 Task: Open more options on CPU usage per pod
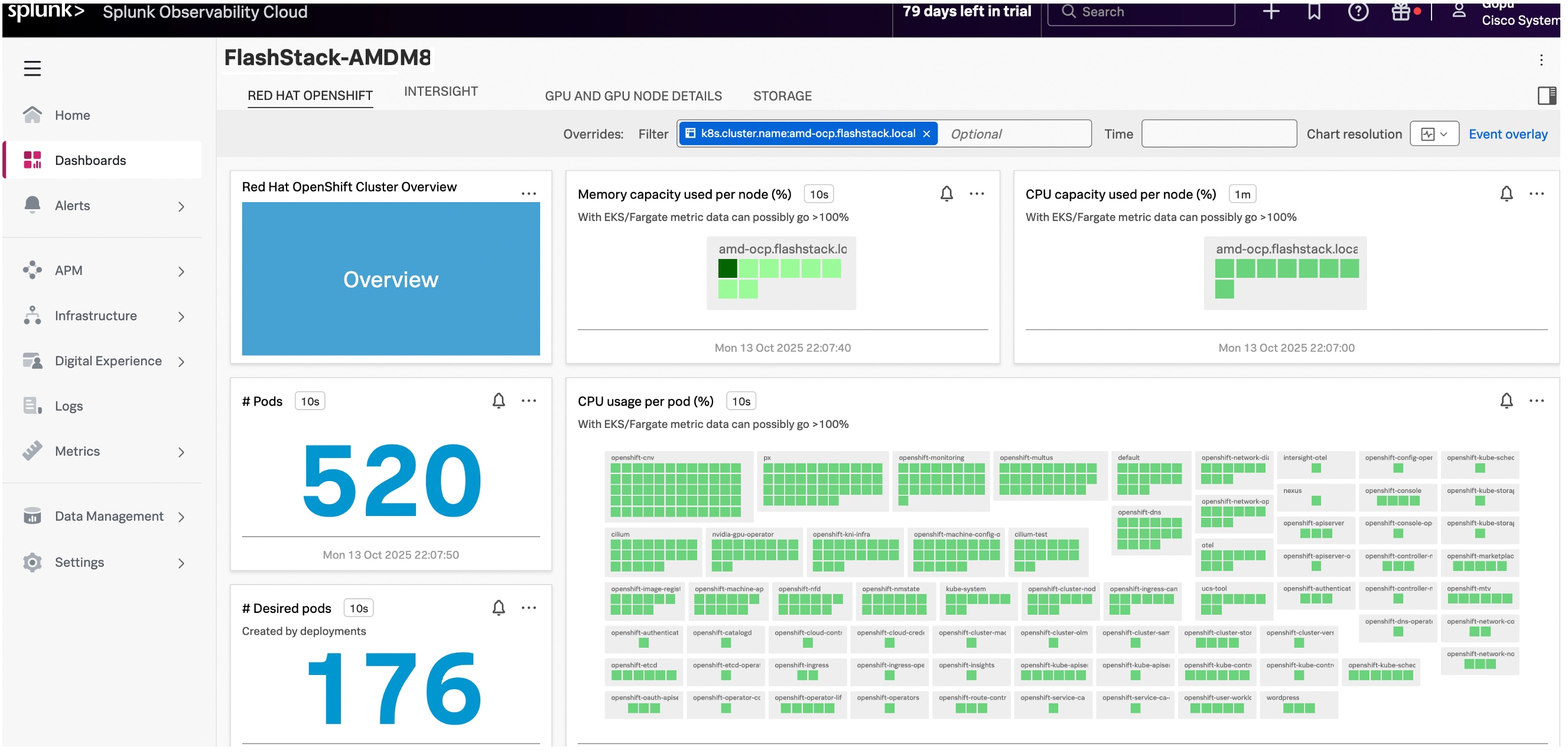[1536, 401]
